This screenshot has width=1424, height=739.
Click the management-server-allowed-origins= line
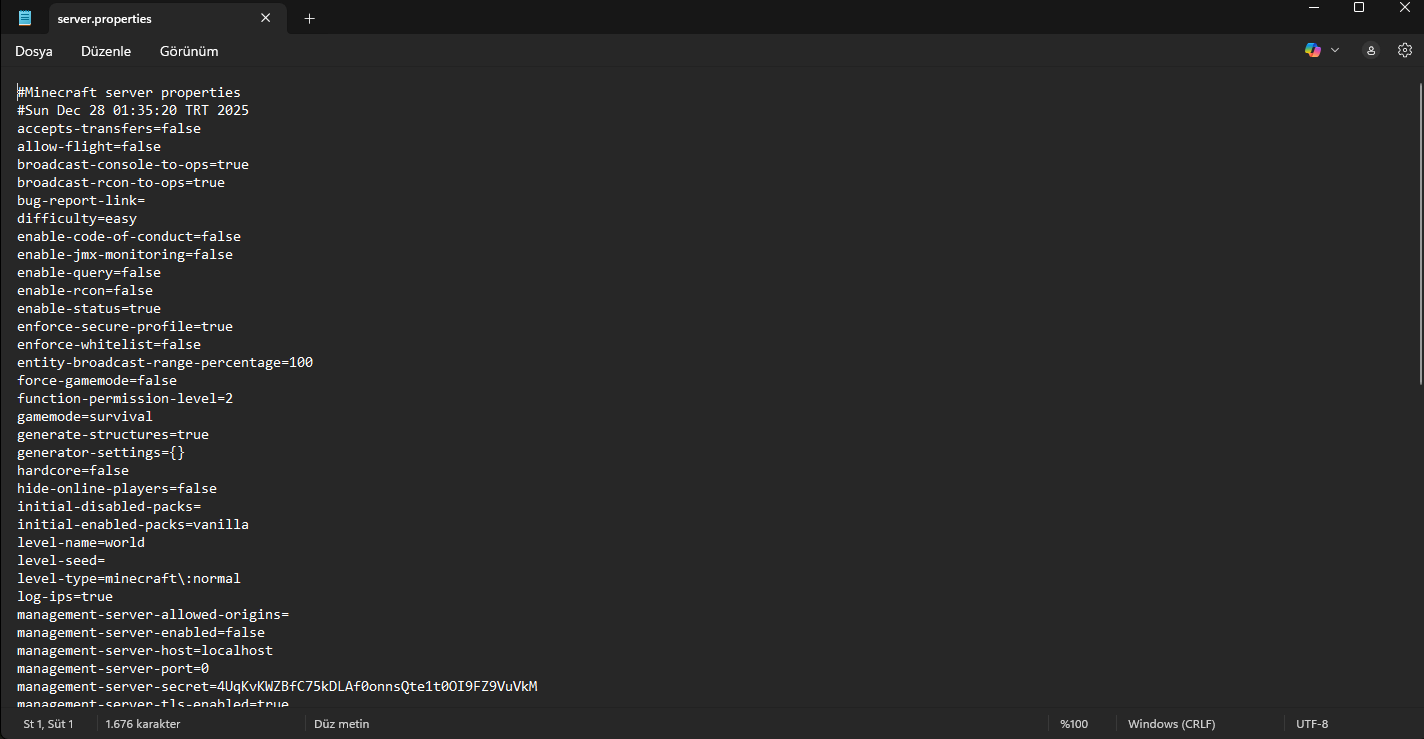pos(153,614)
